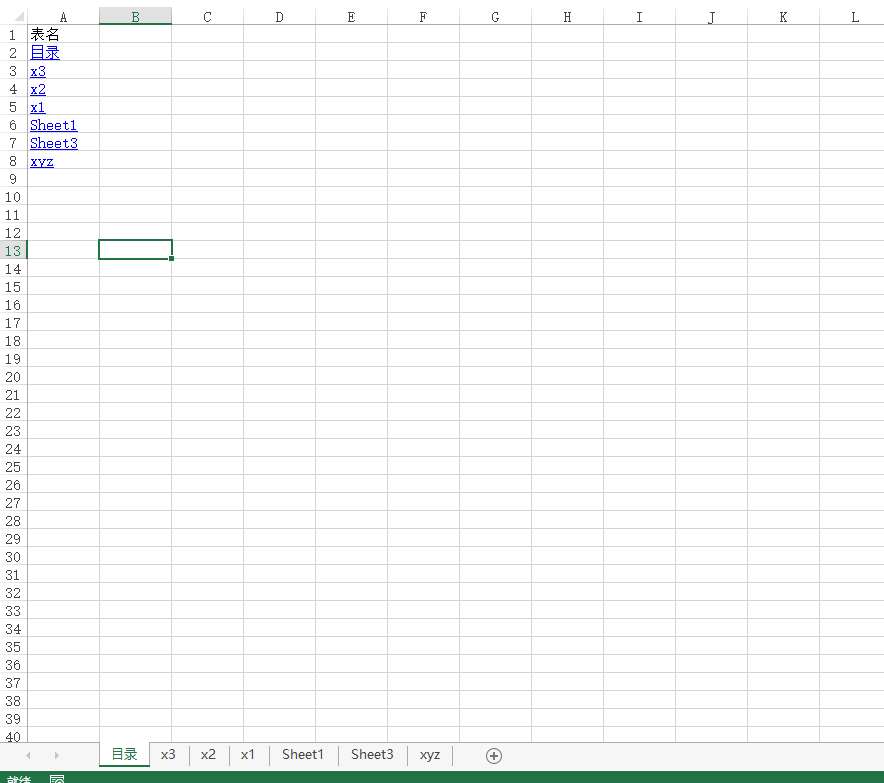Select row 39 header
The image size is (884, 783).
(13, 719)
